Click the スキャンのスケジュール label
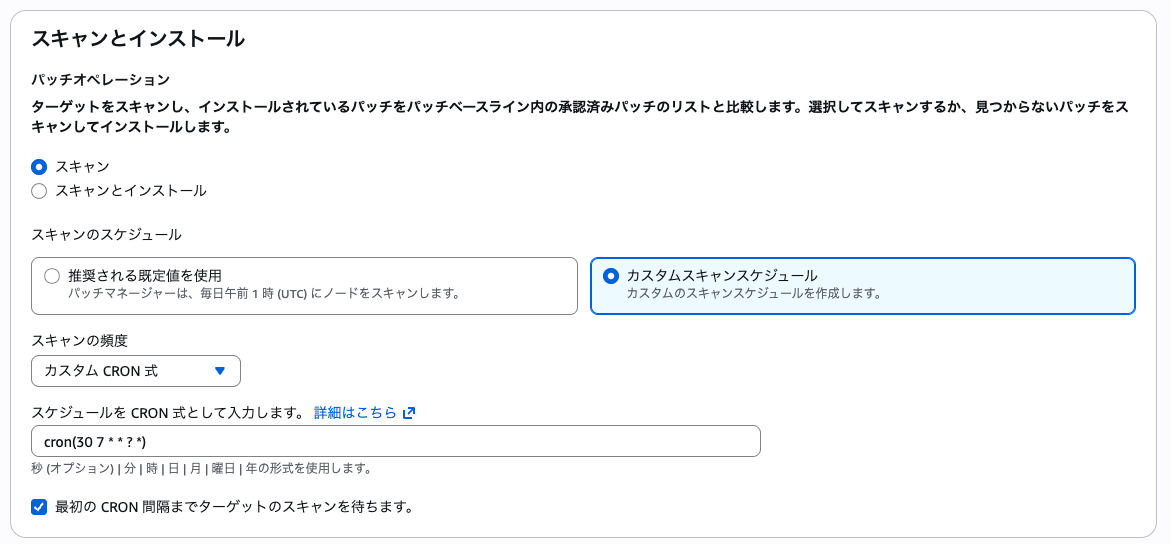Screen dimensions: 1171x544 click(x=106, y=235)
